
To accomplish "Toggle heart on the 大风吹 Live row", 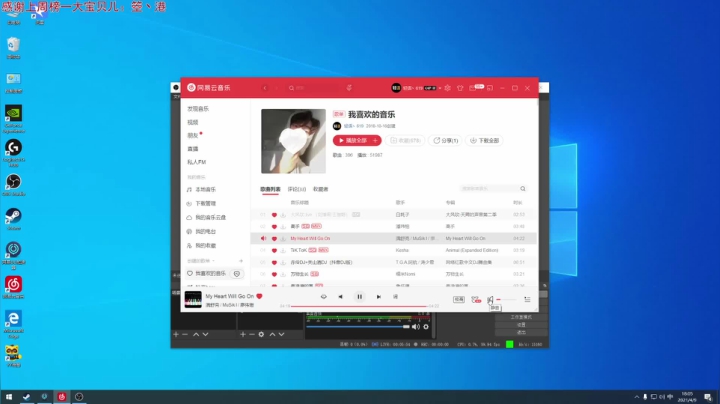I will [x=274, y=215].
